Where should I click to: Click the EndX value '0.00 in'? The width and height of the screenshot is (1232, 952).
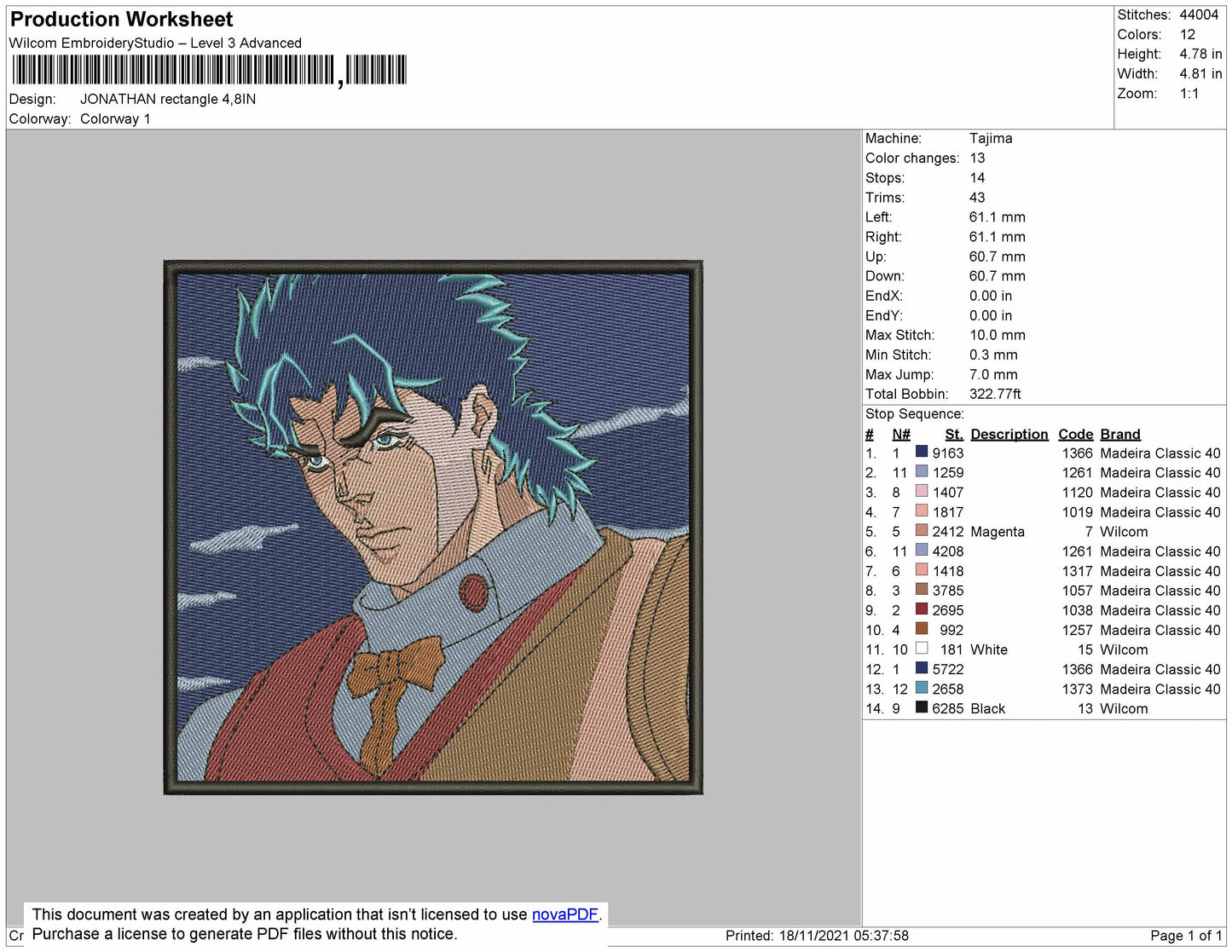pos(991,296)
